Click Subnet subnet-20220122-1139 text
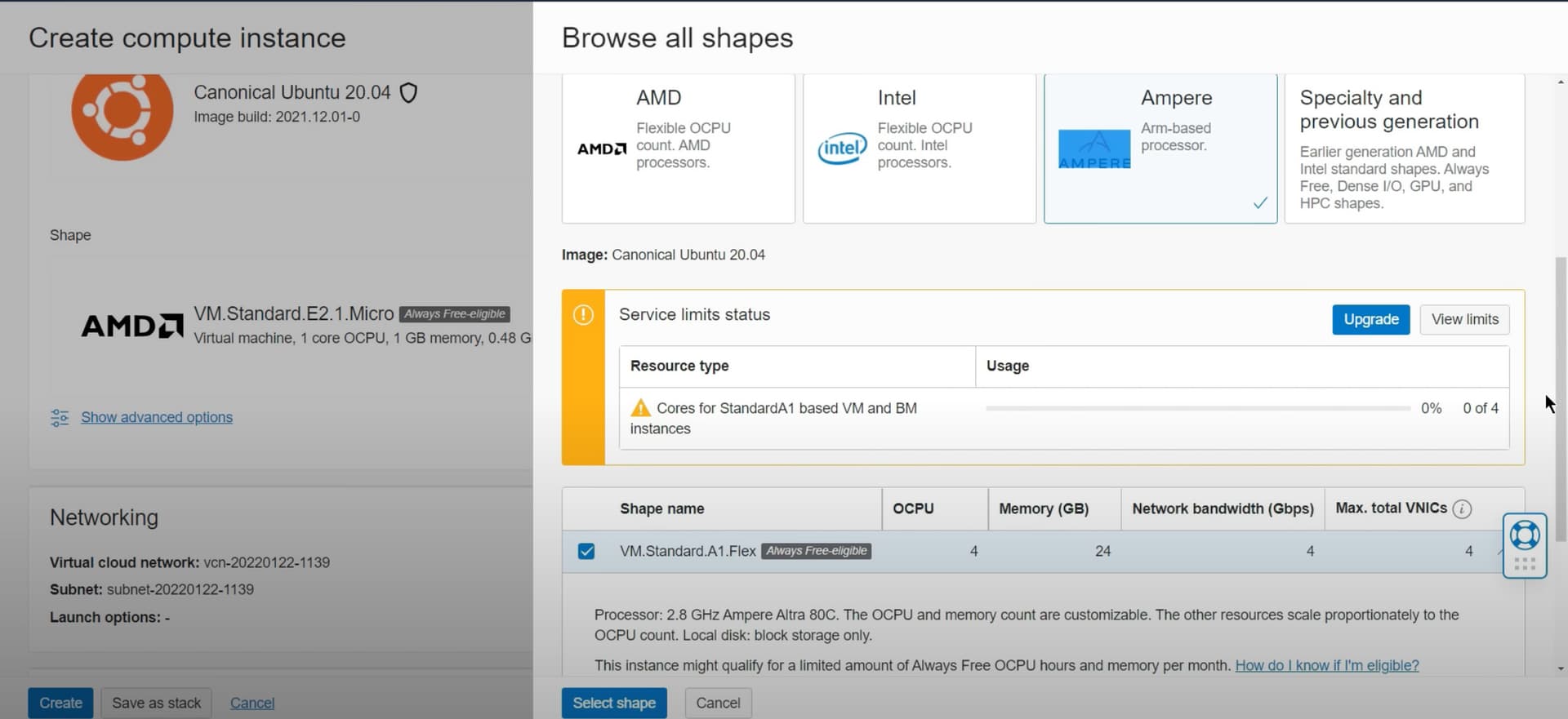 pyautogui.click(x=152, y=589)
